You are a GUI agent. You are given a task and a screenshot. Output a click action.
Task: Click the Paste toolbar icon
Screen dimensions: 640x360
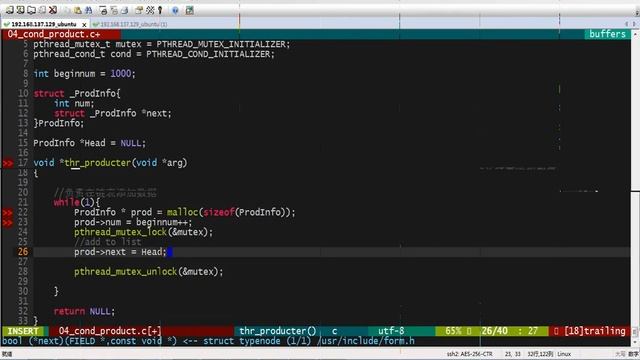(78, 10)
